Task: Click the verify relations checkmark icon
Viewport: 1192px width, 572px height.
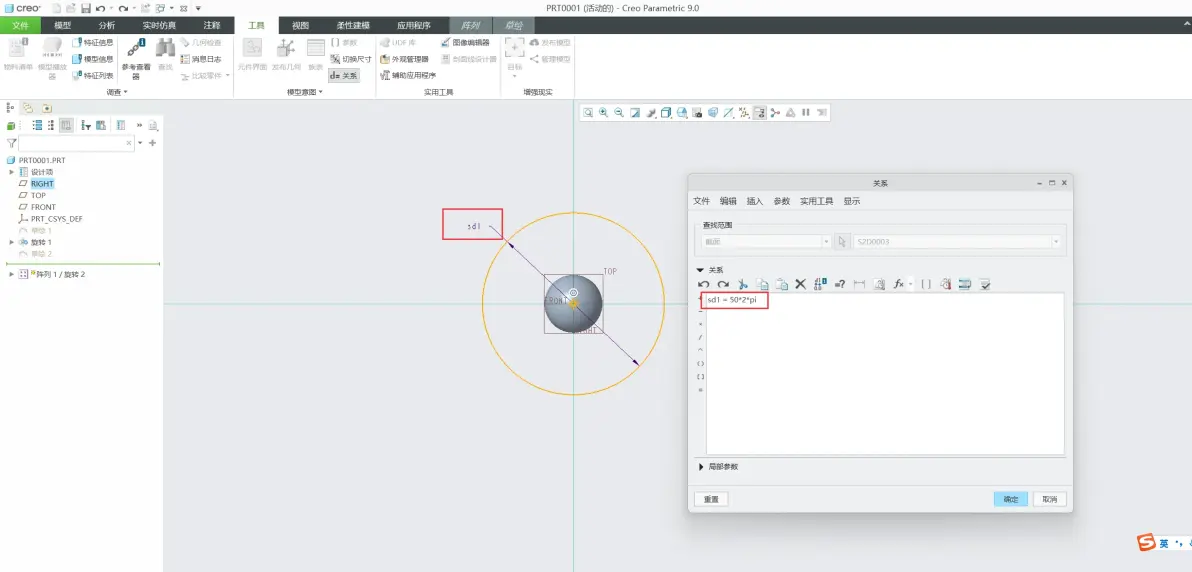Action: coord(985,284)
